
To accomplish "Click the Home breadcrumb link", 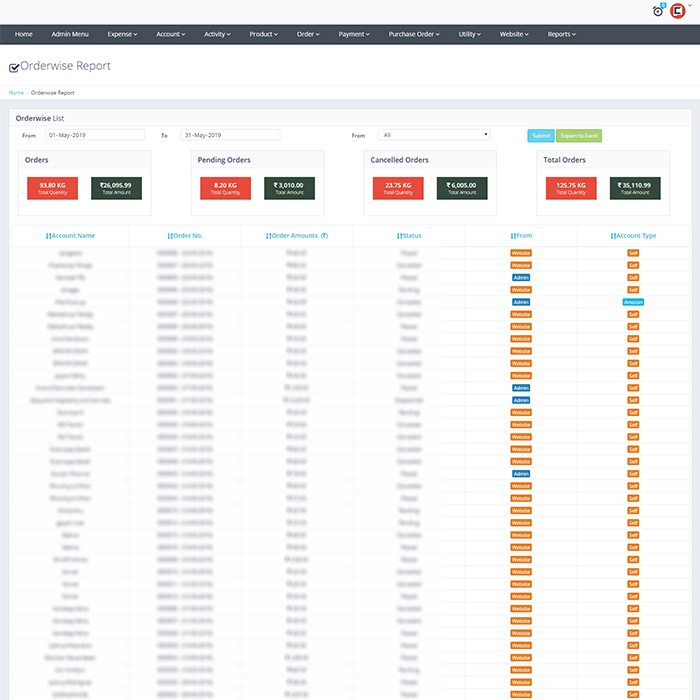I will pos(16,93).
